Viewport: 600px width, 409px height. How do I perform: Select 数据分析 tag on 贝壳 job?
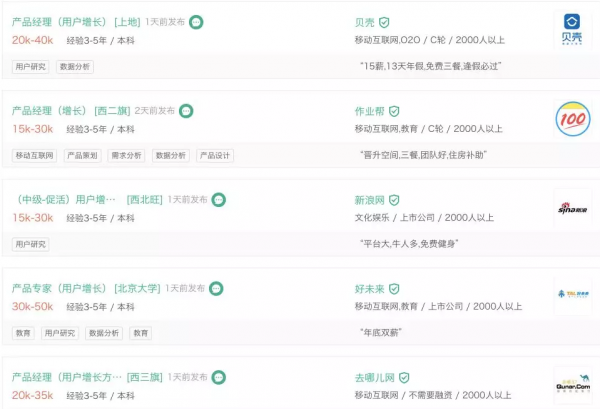tap(75, 67)
